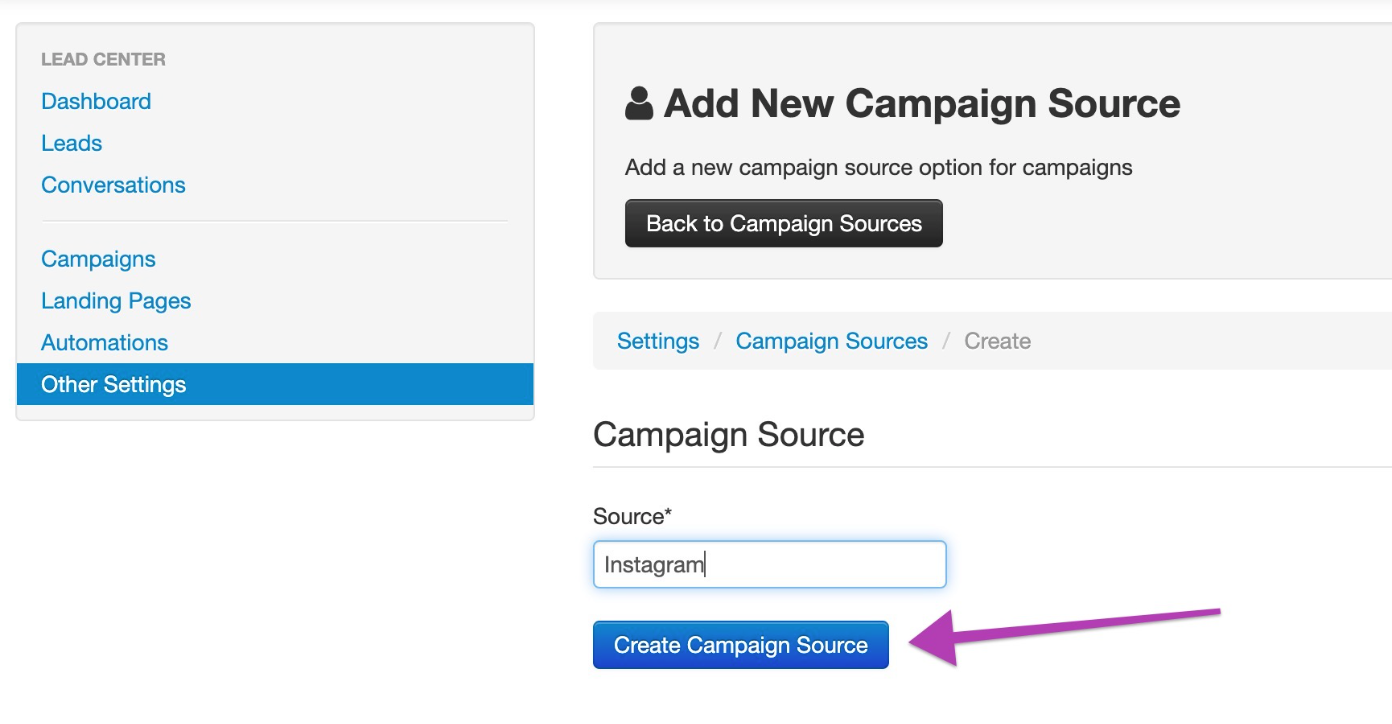The image size is (1392, 724).
Task: Click the Create Campaign Source button
Action: pos(741,645)
